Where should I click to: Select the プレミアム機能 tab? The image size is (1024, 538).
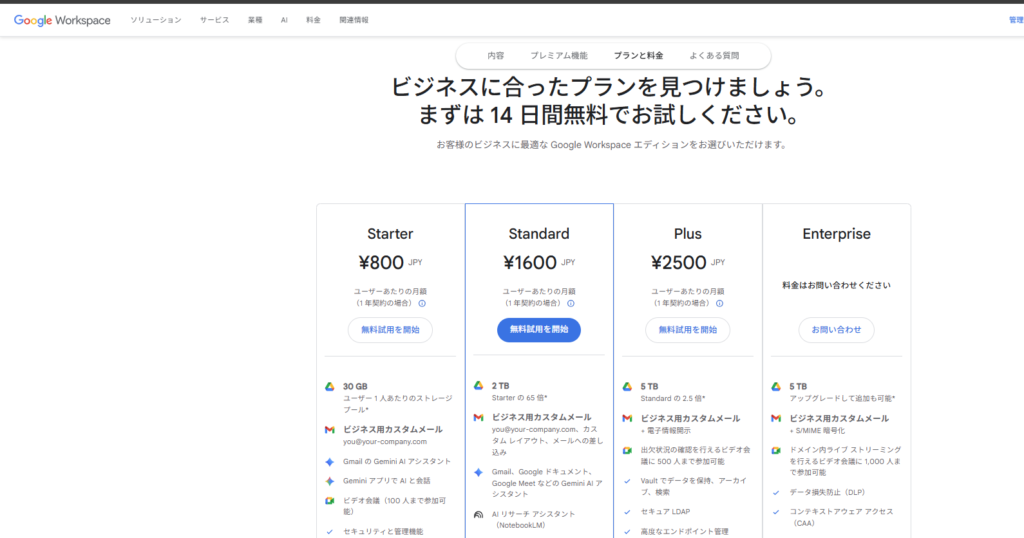(x=559, y=56)
